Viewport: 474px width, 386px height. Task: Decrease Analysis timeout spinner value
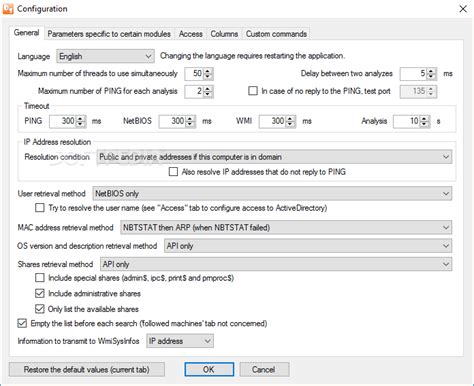[424, 124]
